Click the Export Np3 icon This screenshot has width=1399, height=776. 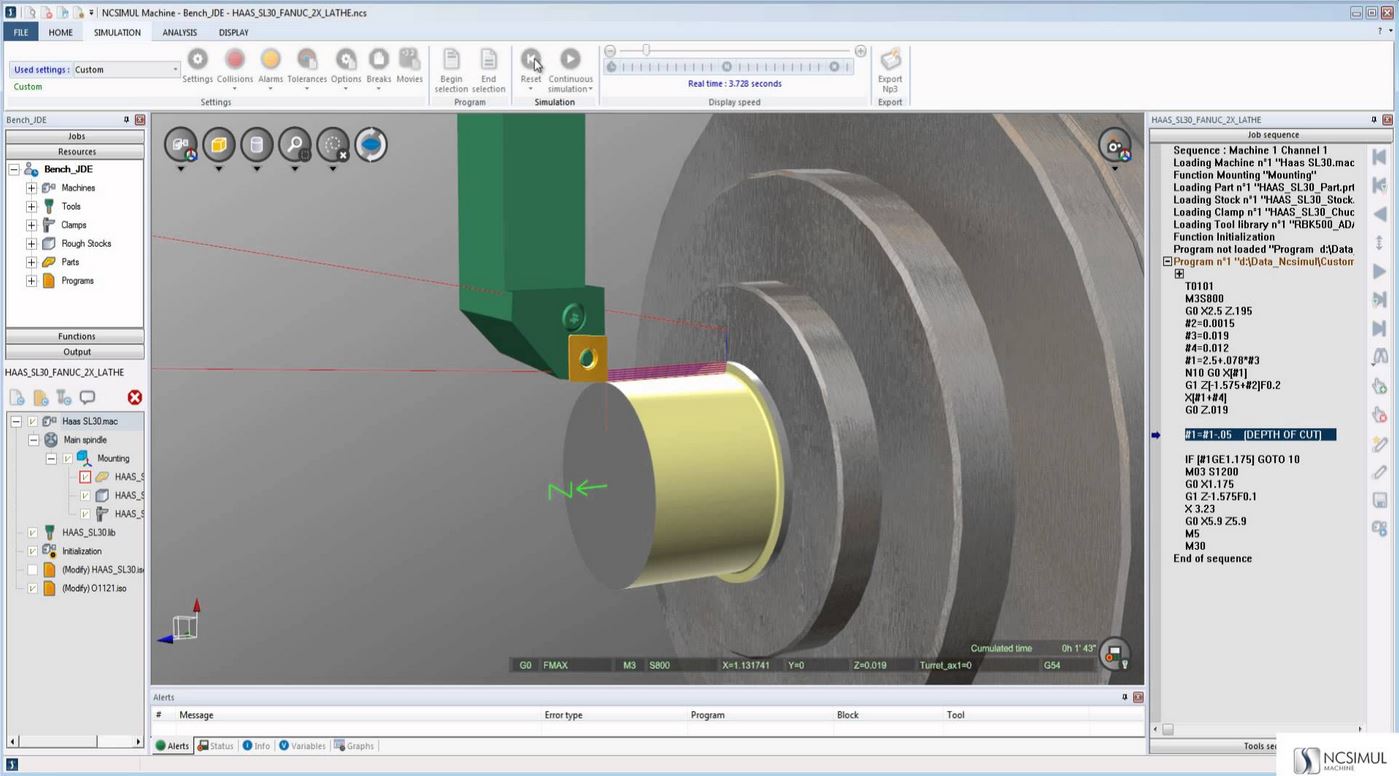[x=890, y=60]
